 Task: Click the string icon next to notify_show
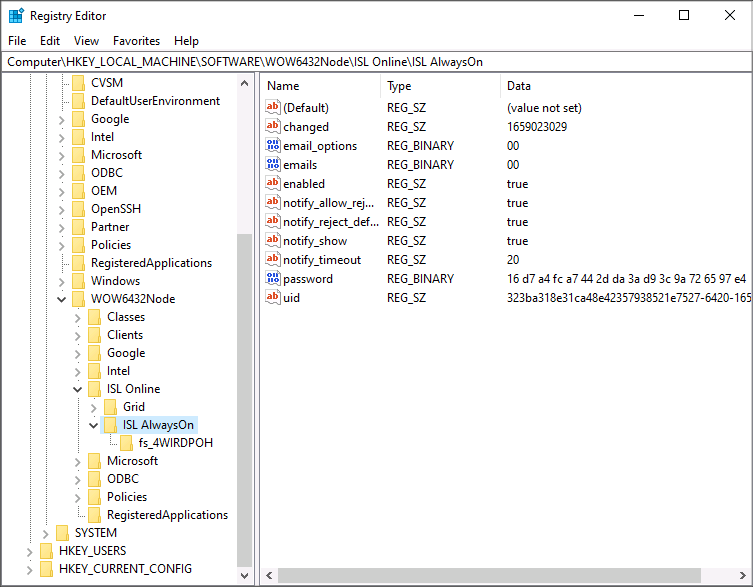pos(272,240)
